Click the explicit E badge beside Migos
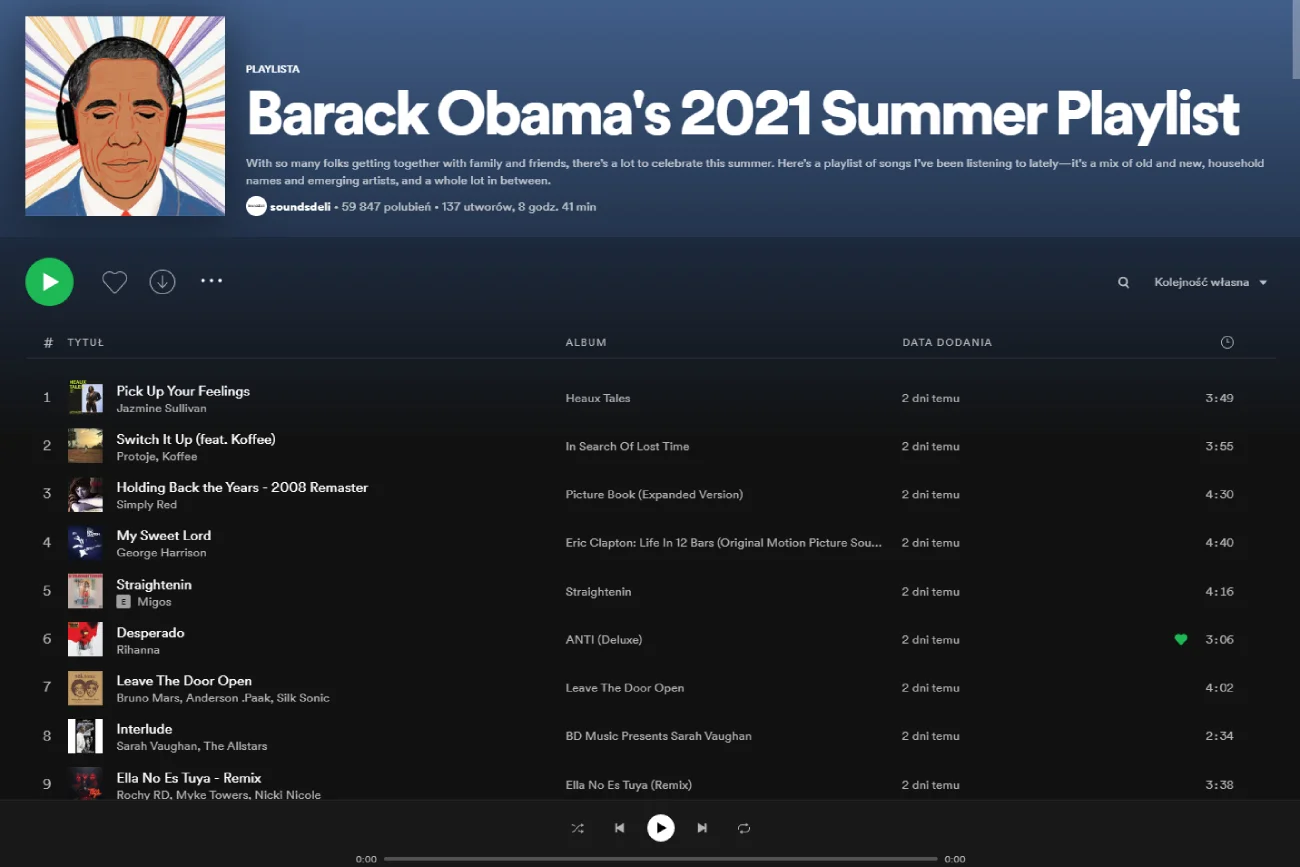The height and width of the screenshot is (867, 1300). coord(123,601)
